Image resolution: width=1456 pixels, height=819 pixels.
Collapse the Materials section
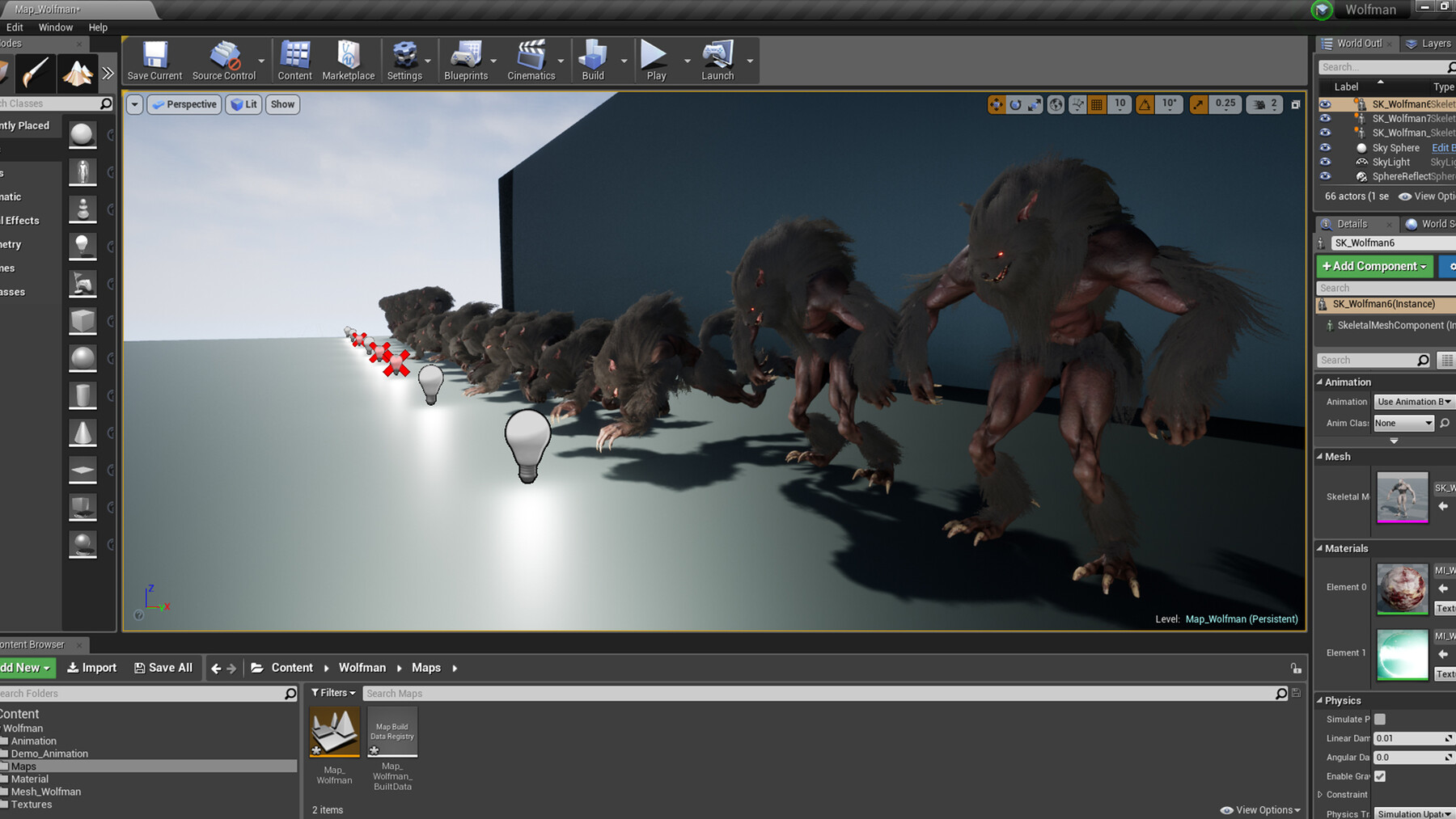[1319, 548]
